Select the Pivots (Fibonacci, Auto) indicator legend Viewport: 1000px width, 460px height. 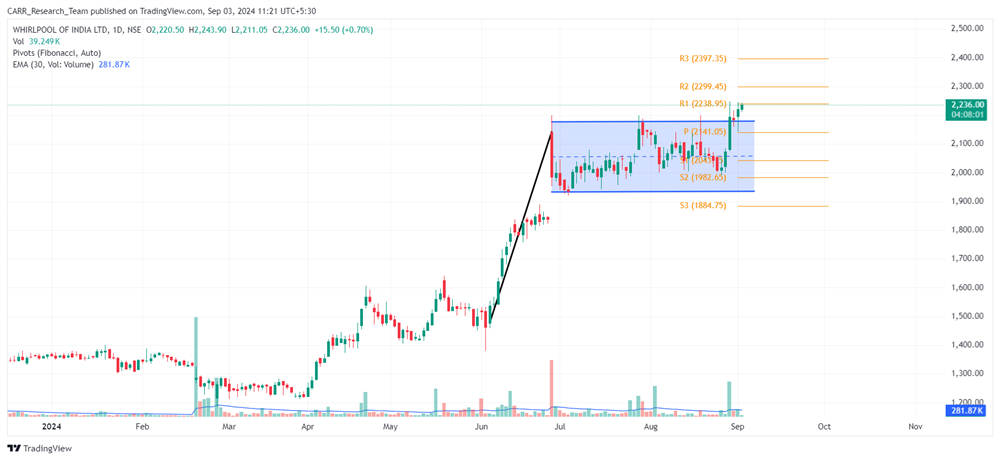point(56,53)
